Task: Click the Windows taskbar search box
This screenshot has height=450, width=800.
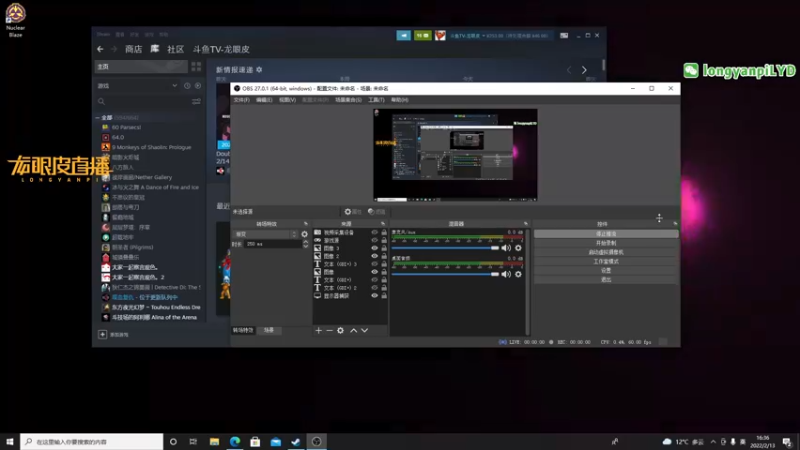Action: coord(92,442)
